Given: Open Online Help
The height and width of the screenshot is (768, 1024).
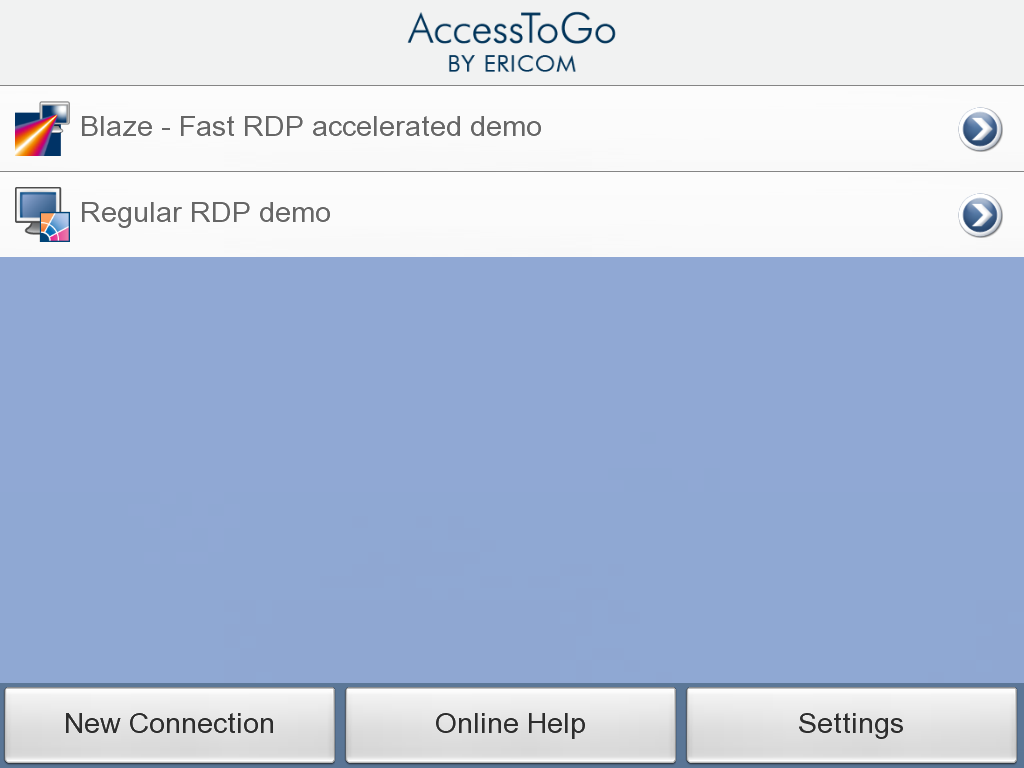Looking at the screenshot, I should tap(511, 724).
